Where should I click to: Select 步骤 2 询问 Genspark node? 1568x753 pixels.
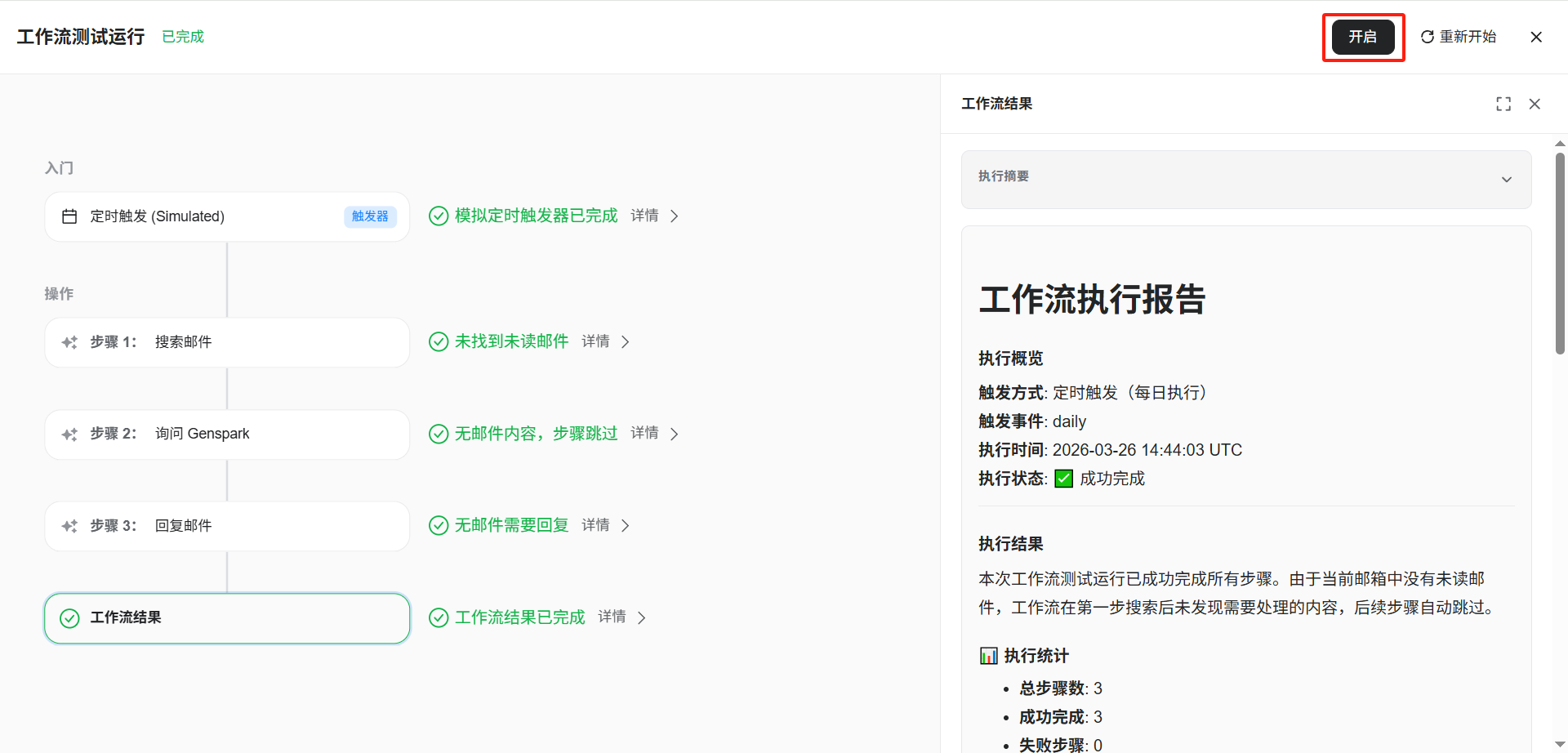point(227,434)
